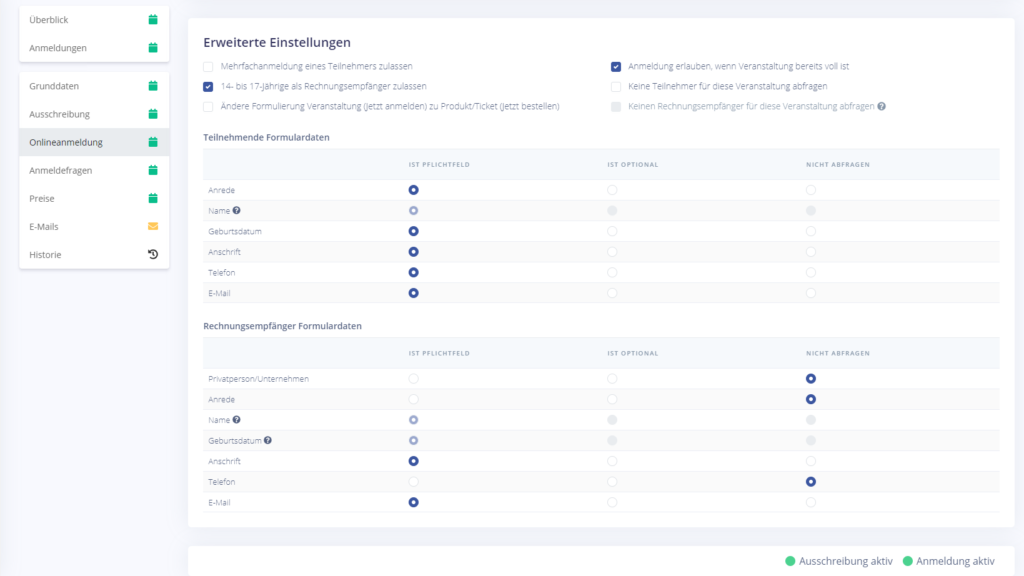The height and width of the screenshot is (576, 1024).
Task: Click the calendar icon beside Überblick
Action: 153,19
